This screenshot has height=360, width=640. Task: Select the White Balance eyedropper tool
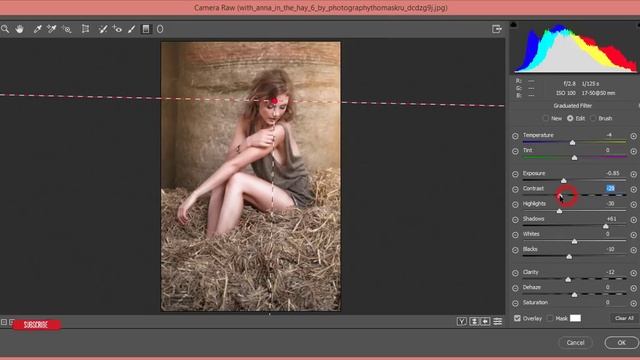(37, 29)
